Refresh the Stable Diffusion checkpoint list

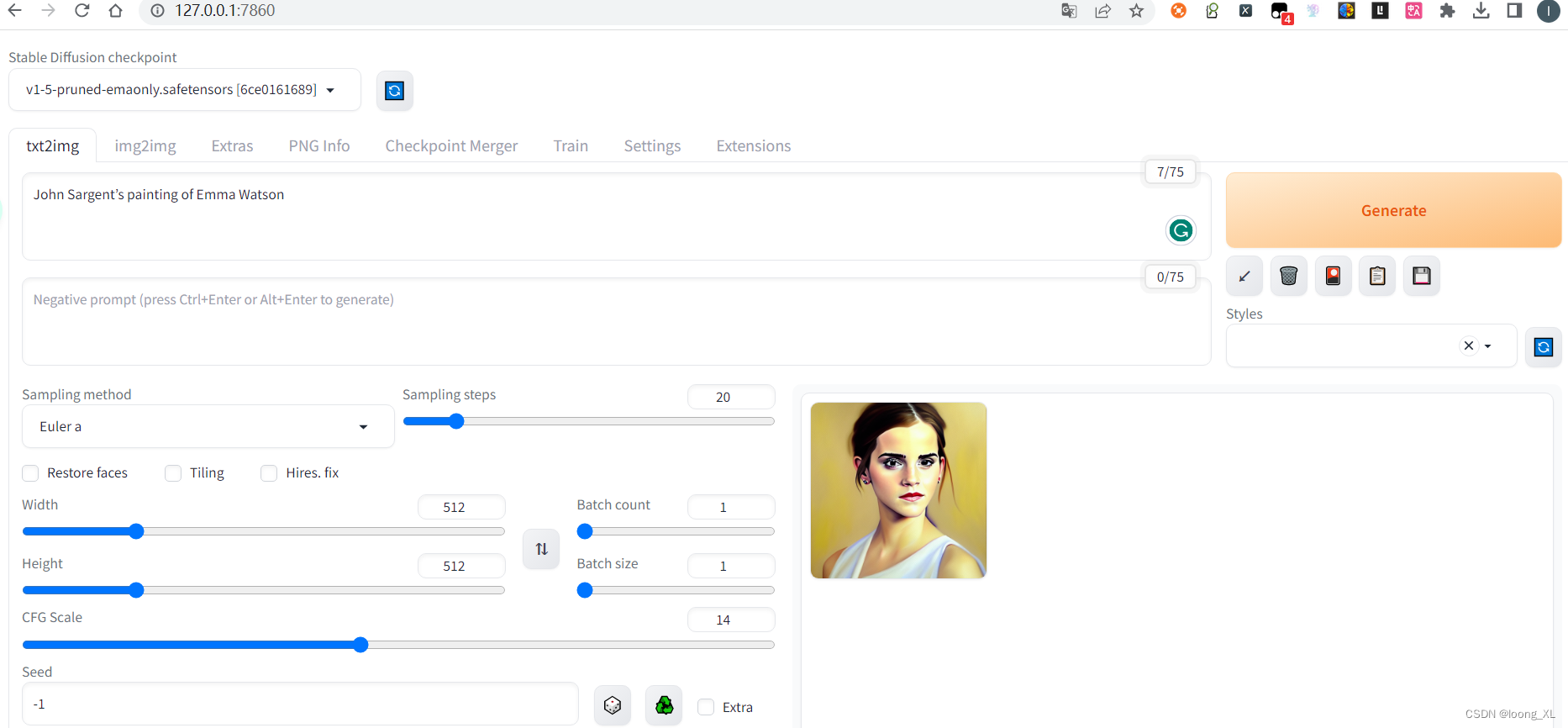click(x=394, y=90)
